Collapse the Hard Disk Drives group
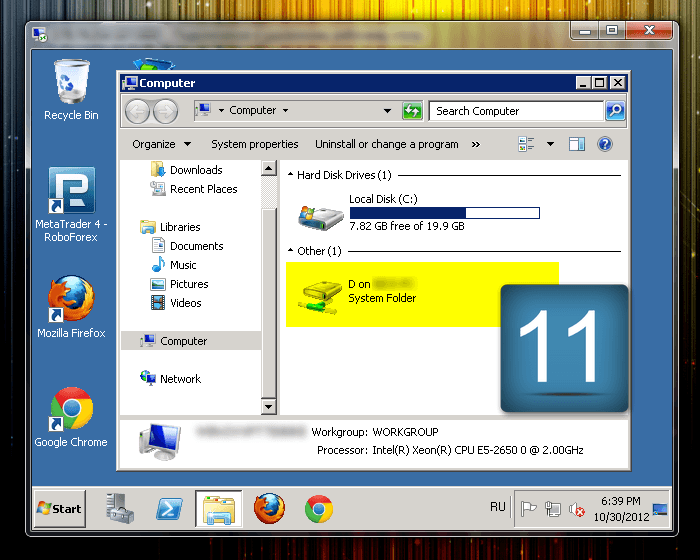 (x=291, y=175)
